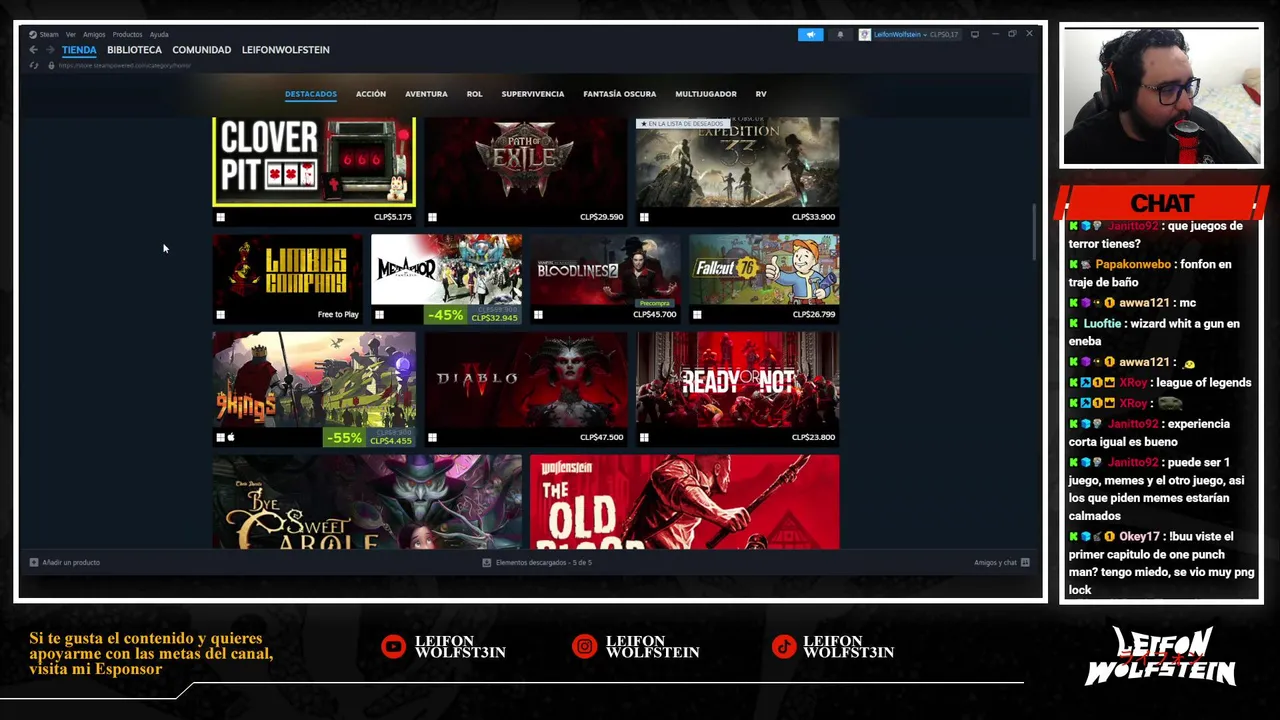Screen dimensions: 1280x720
Task: Select the AVENTURA category tab
Action: pos(426,94)
